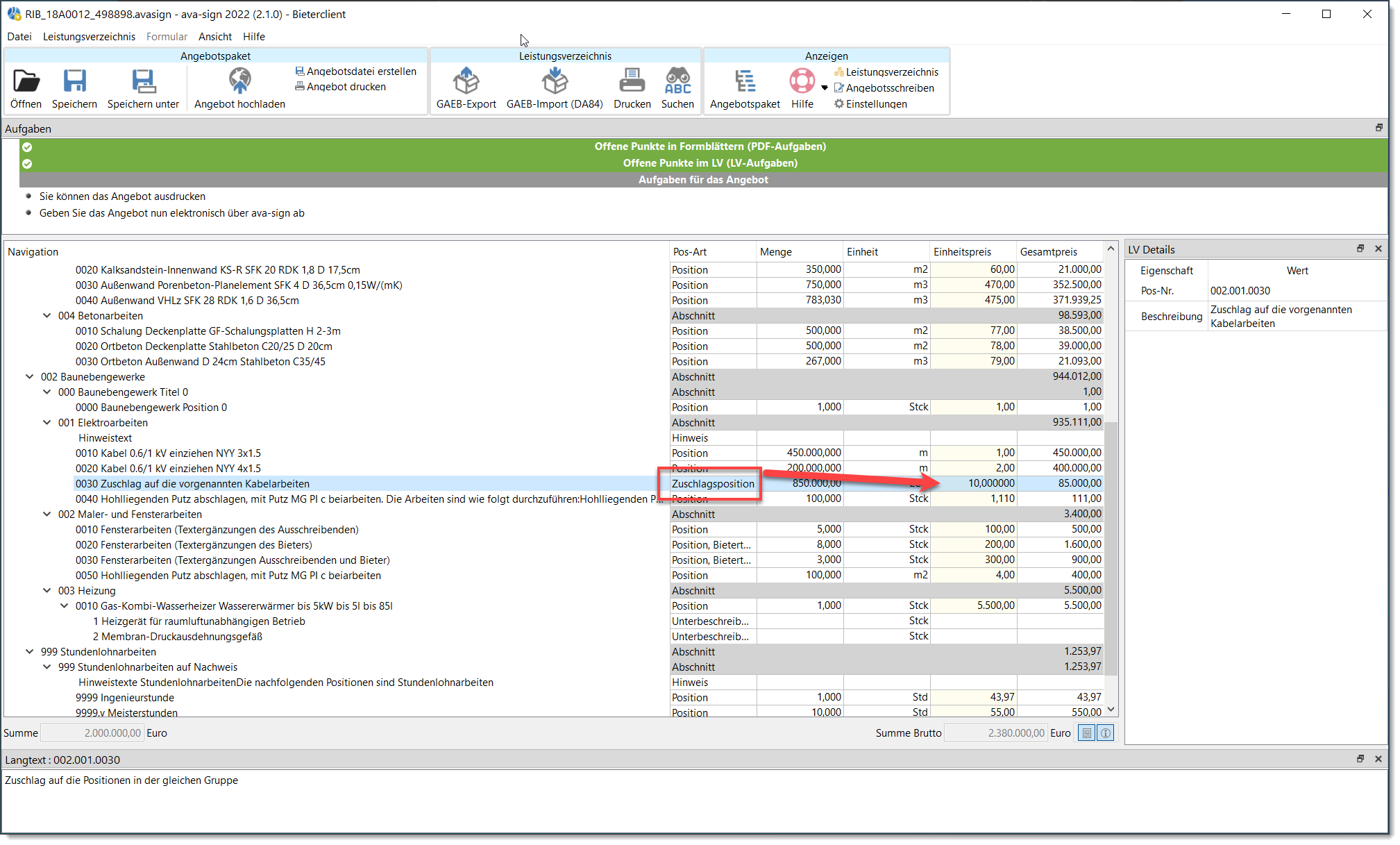Open the Ansicht menu
The width and height of the screenshot is (1400, 845).
point(215,37)
